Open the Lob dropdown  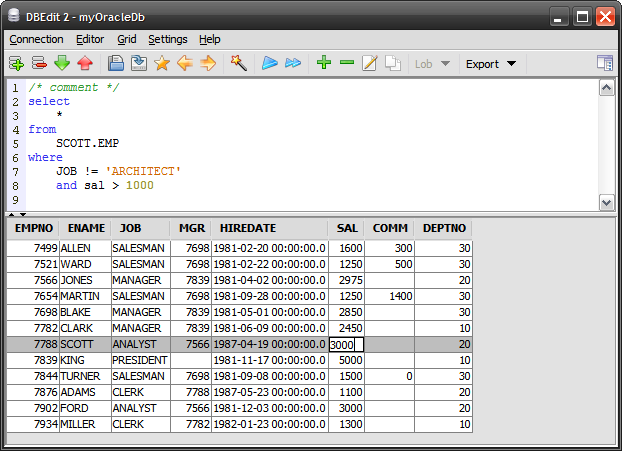point(432,63)
